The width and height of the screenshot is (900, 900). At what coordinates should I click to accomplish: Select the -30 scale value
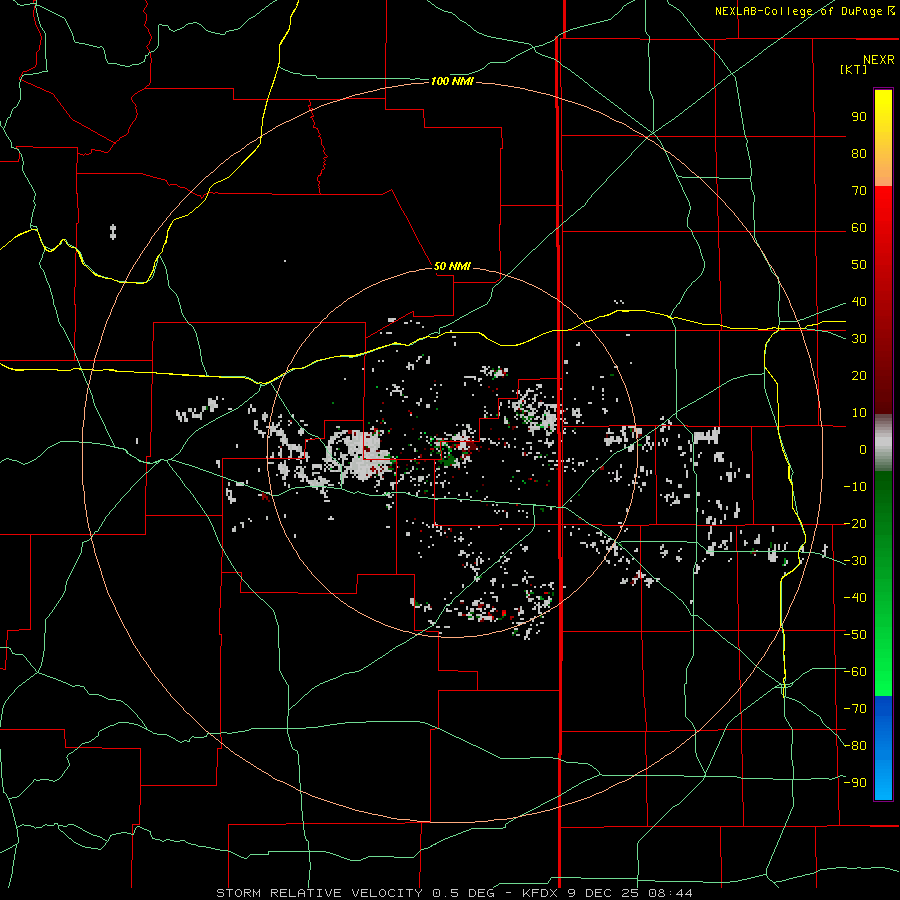(x=855, y=561)
